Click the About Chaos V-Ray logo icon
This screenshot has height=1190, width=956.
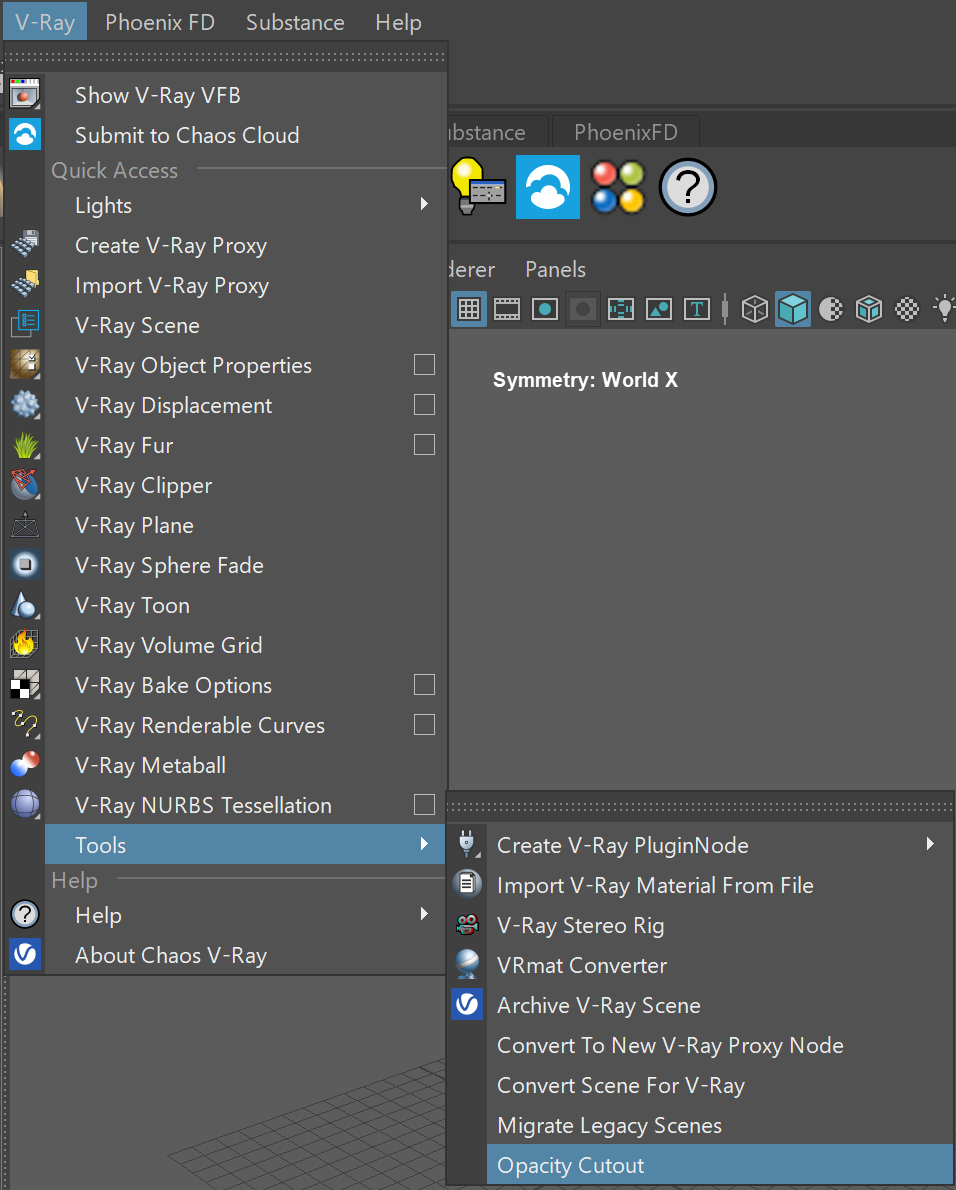click(x=24, y=955)
